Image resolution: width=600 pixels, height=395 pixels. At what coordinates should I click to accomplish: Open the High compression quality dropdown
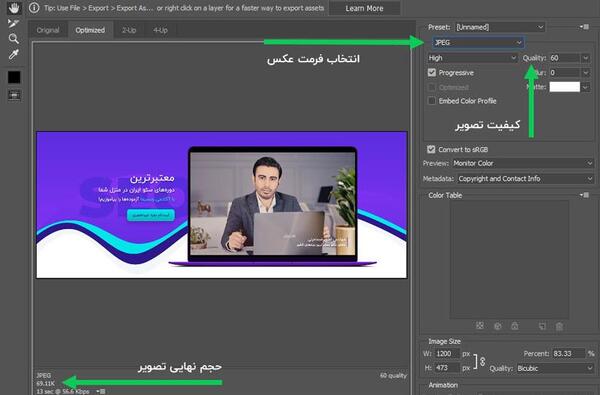point(472,58)
